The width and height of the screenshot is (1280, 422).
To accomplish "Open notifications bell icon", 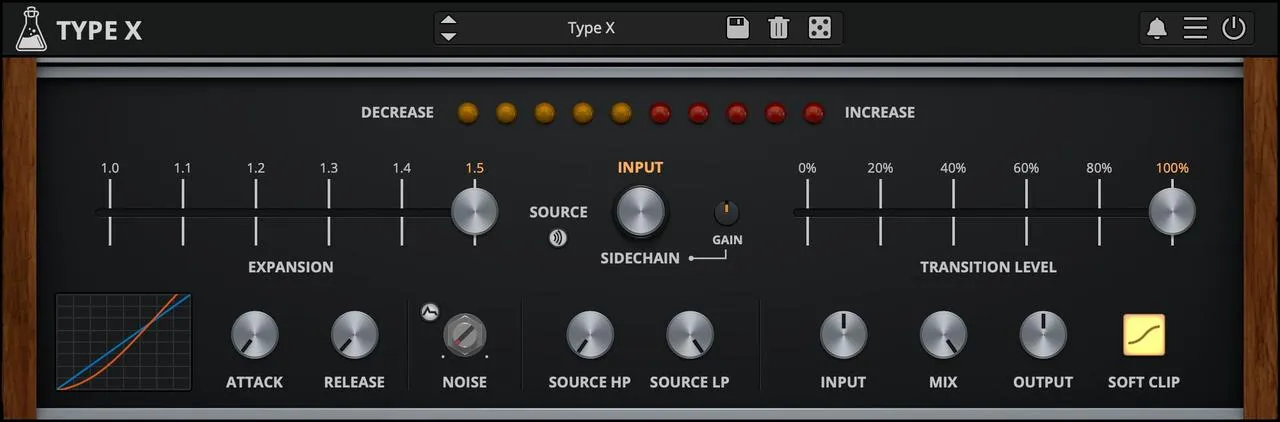I will (x=1157, y=28).
